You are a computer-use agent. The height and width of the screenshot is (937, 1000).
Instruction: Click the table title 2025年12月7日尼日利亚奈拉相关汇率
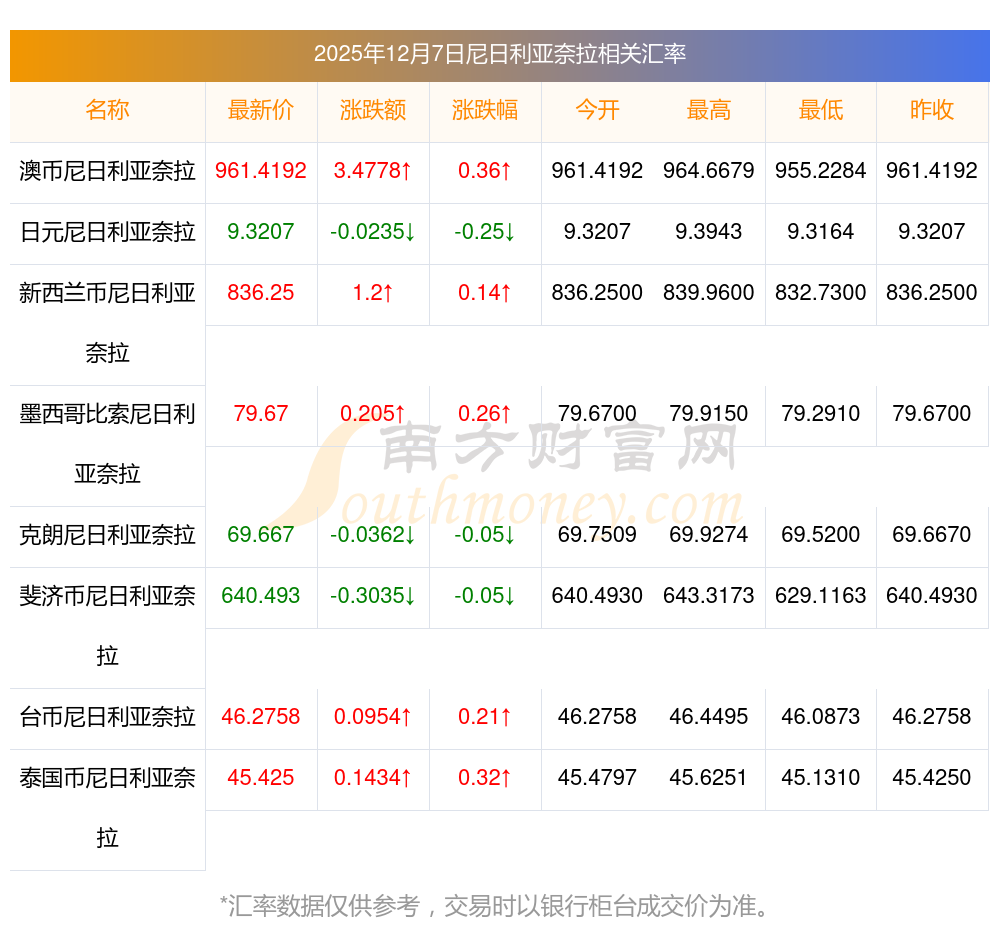[500, 54]
